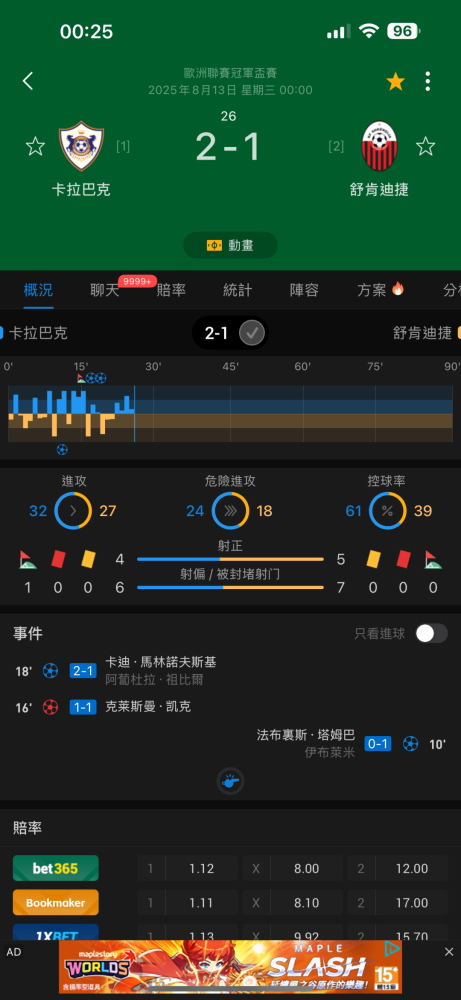
Task: Switch to the 聊天 tab
Action: (x=105, y=290)
